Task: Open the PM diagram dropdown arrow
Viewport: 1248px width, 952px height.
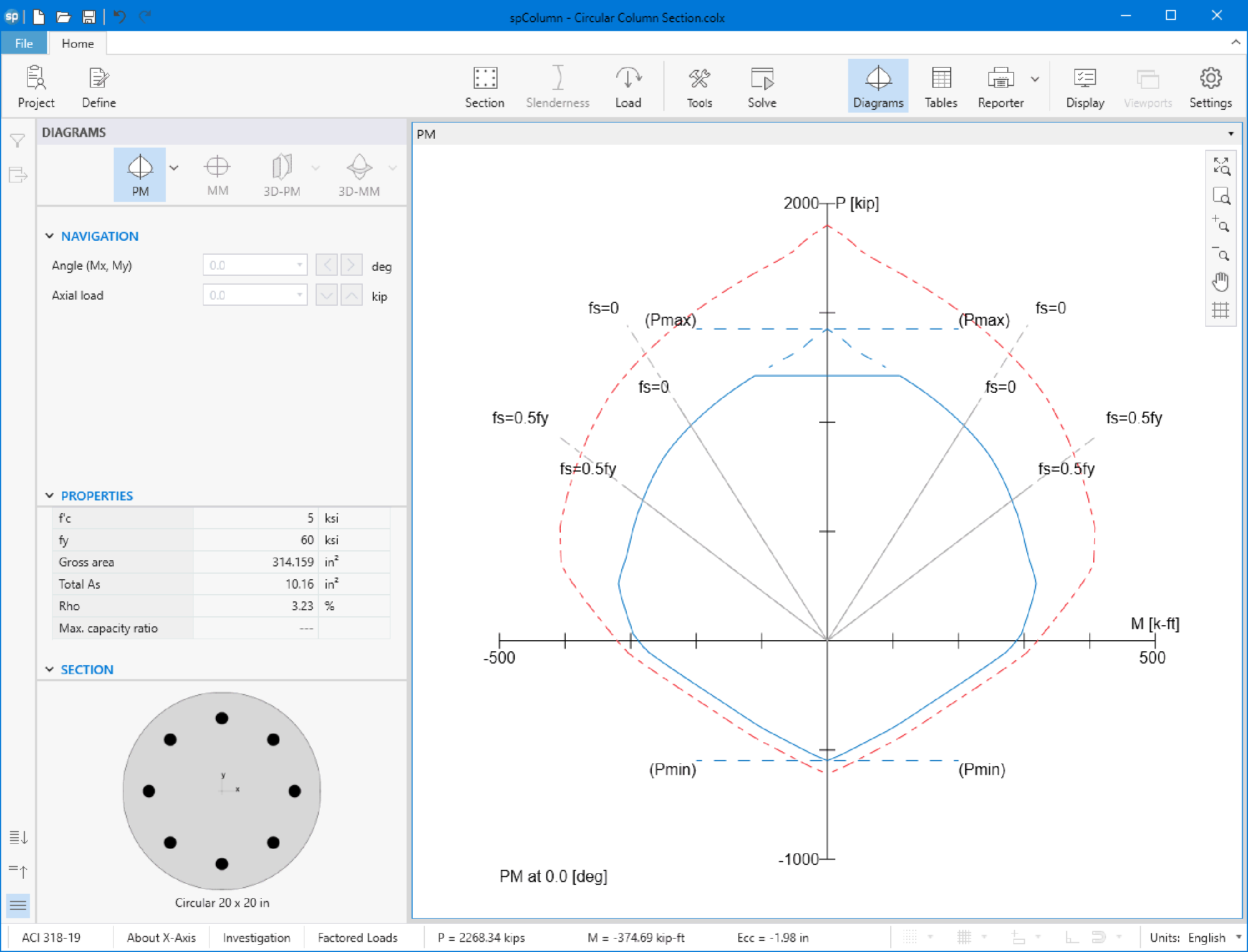Action: click(174, 168)
